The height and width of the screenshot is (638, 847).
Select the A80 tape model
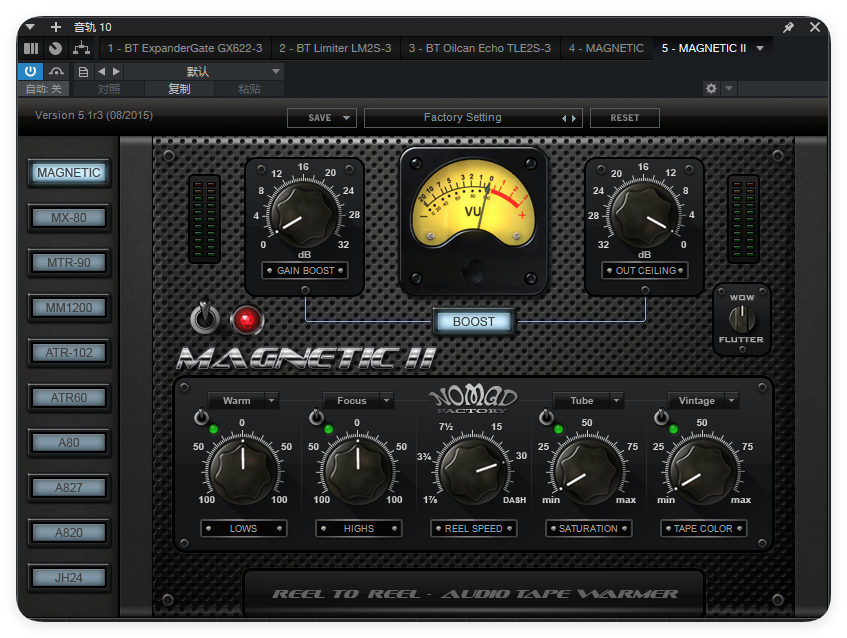(x=69, y=443)
